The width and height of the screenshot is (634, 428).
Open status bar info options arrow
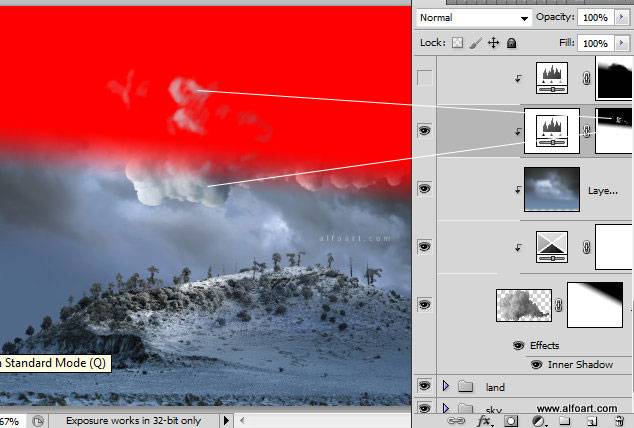point(226,421)
